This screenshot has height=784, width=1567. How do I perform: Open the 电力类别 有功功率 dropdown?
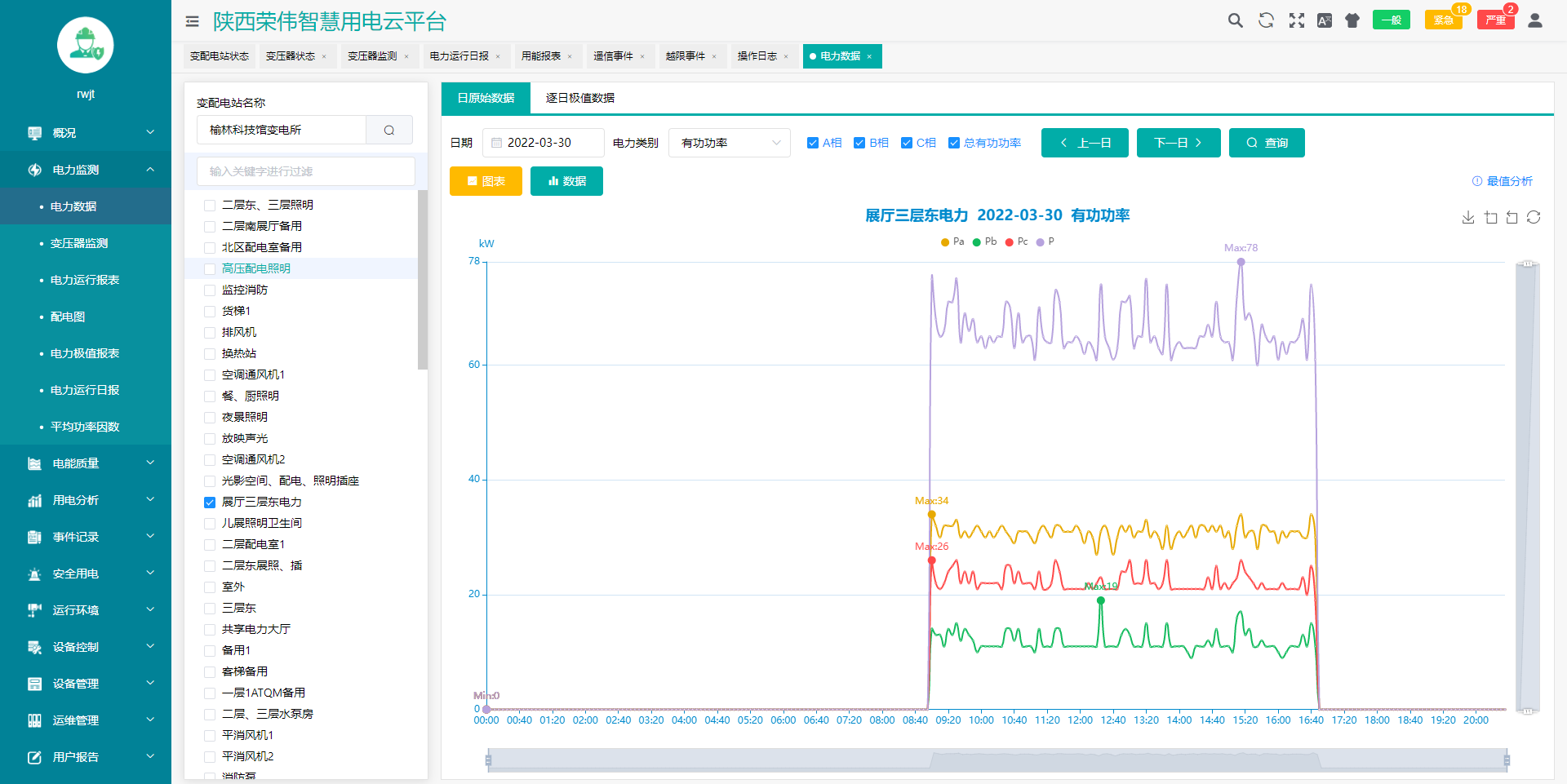[730, 143]
